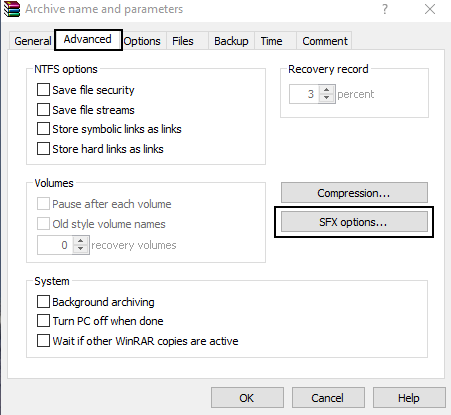Increase recovery volumes count with up arrow
This screenshot has height=415, width=451.
(80, 241)
